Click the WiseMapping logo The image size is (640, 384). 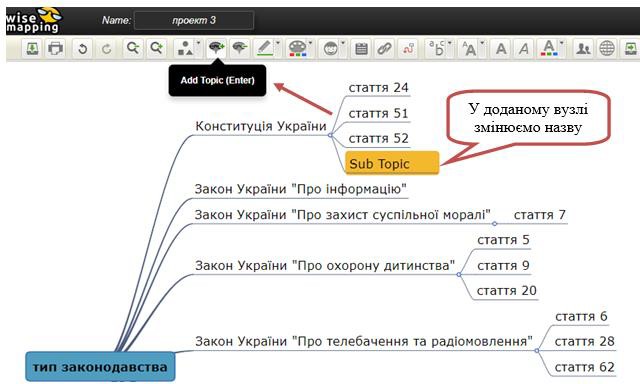[33, 20]
